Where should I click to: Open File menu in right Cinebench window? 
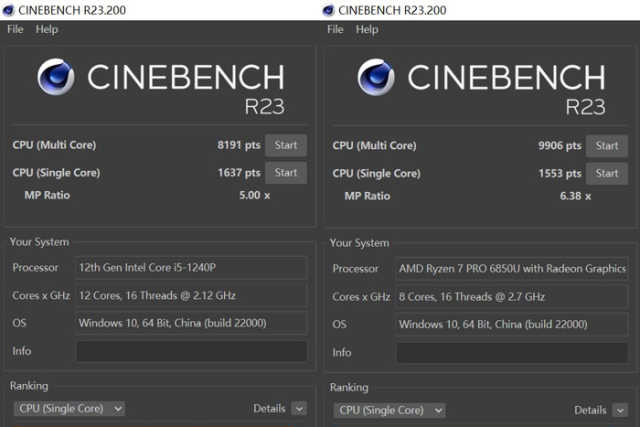click(x=335, y=29)
